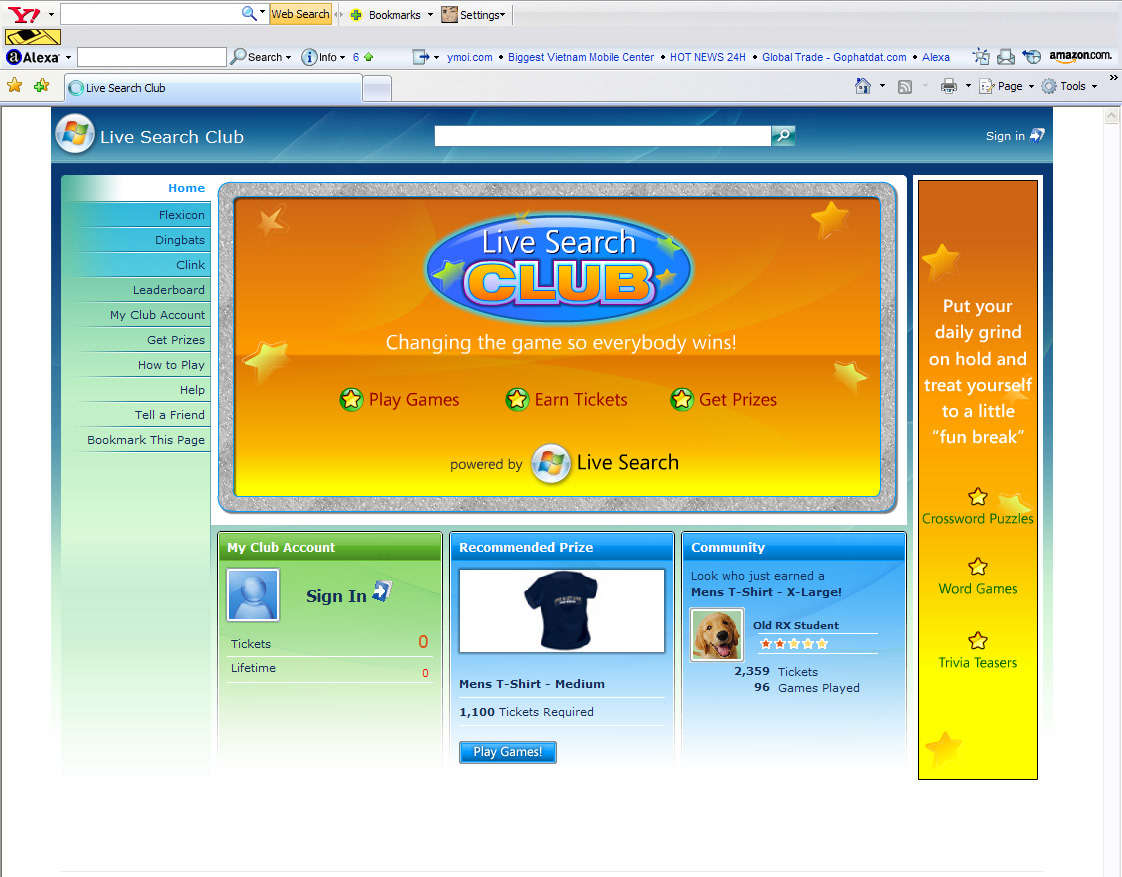The width and height of the screenshot is (1122, 877).
Task: Open Flexicon in the left menu
Action: coord(182,215)
